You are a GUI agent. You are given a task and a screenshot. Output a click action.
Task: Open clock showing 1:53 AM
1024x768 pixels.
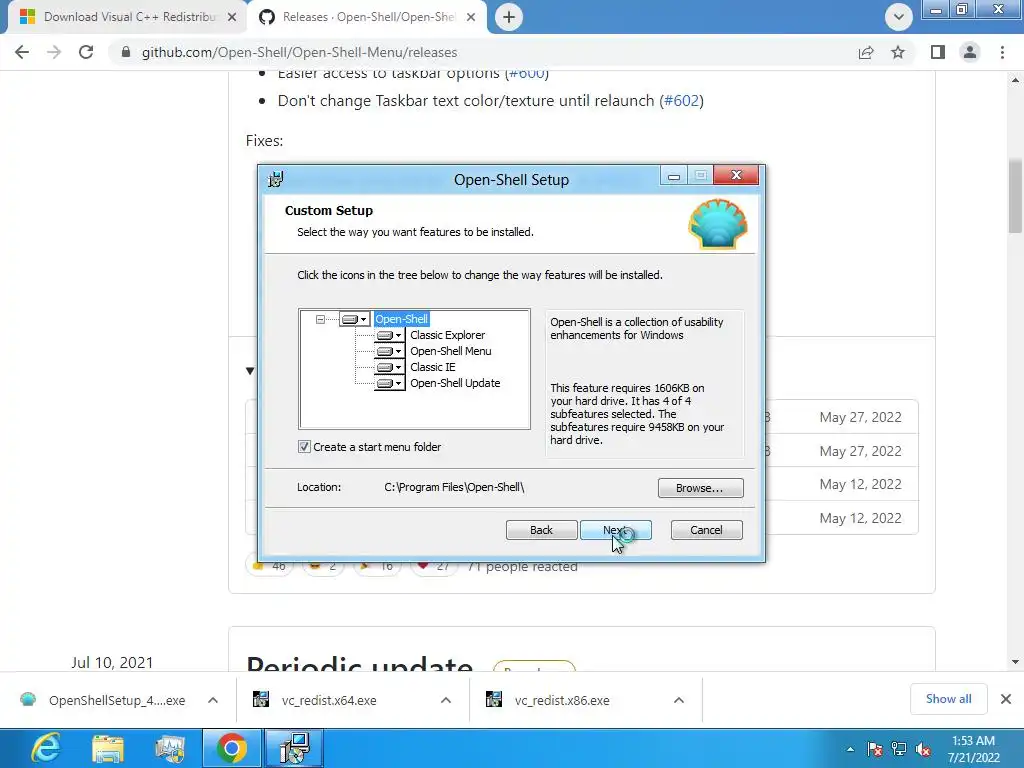[x=973, y=748]
